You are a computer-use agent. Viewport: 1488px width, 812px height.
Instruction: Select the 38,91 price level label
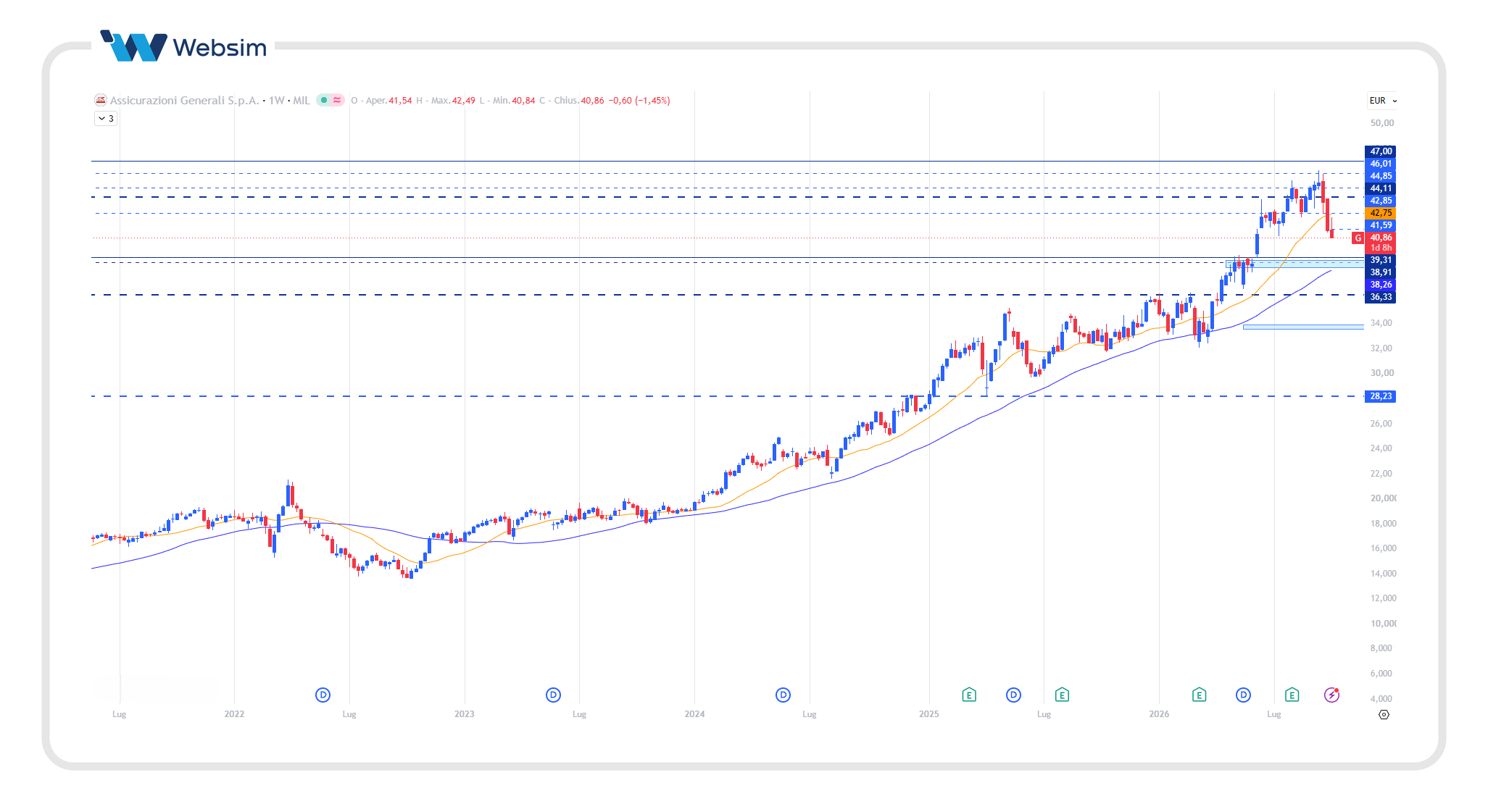click(x=1380, y=272)
